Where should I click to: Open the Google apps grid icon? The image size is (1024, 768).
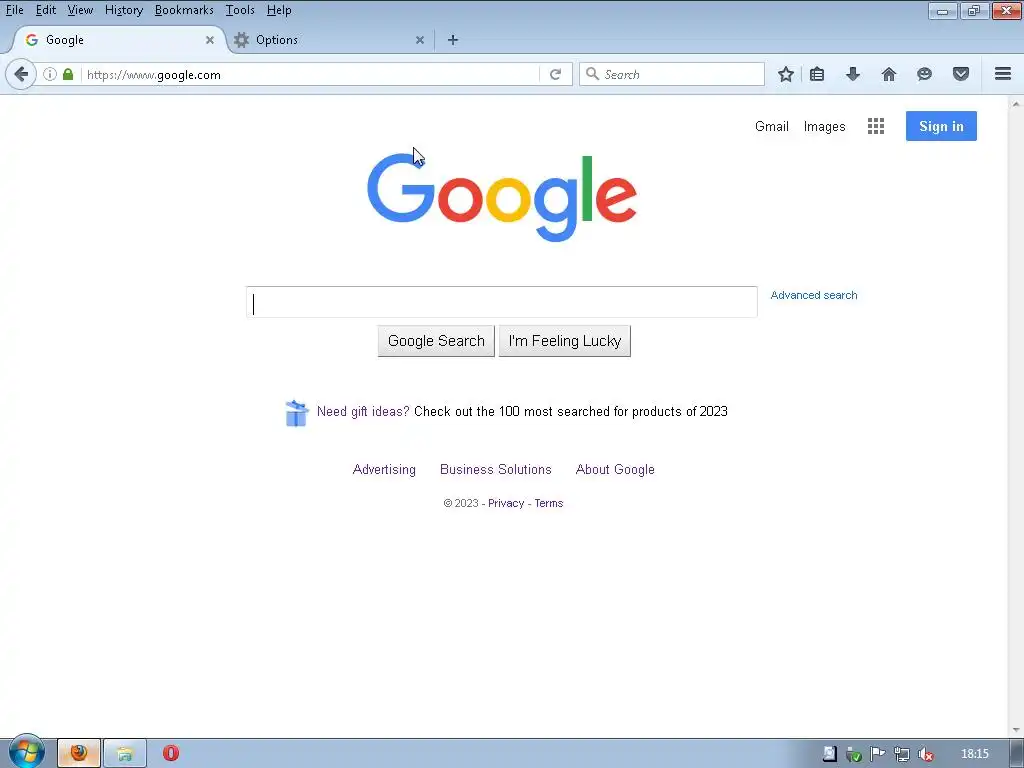click(x=876, y=126)
